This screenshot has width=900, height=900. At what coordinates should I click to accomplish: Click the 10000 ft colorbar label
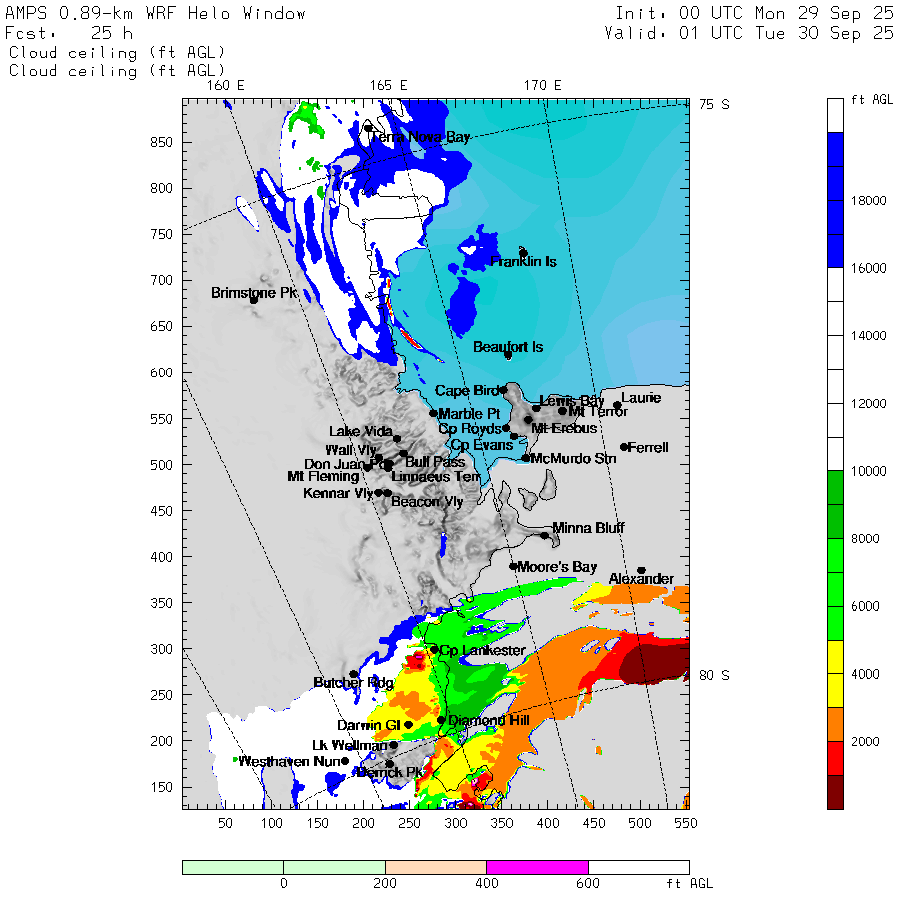868,471
